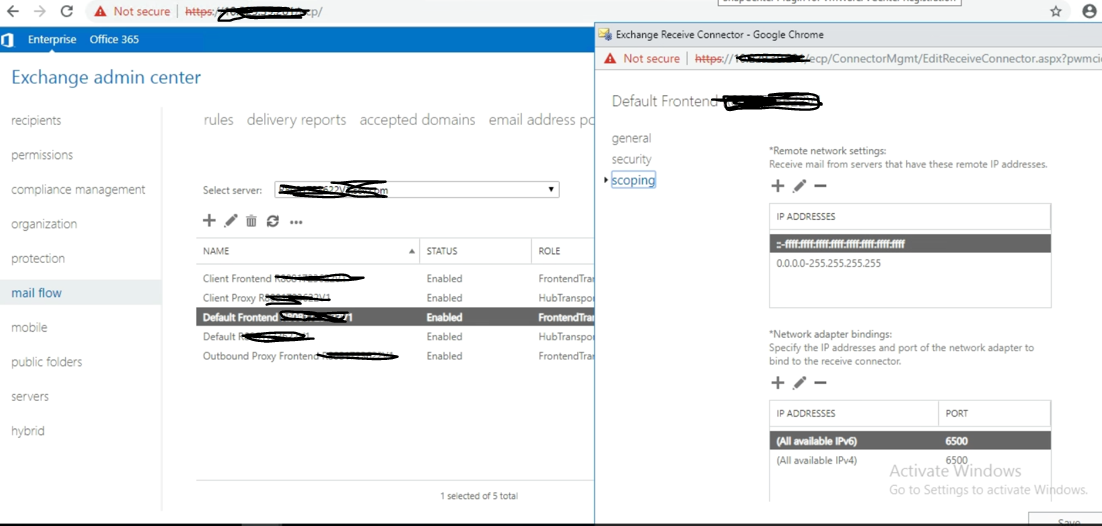1102x526 pixels.
Task: Go to servers in the left navigation
Action: [30, 396]
